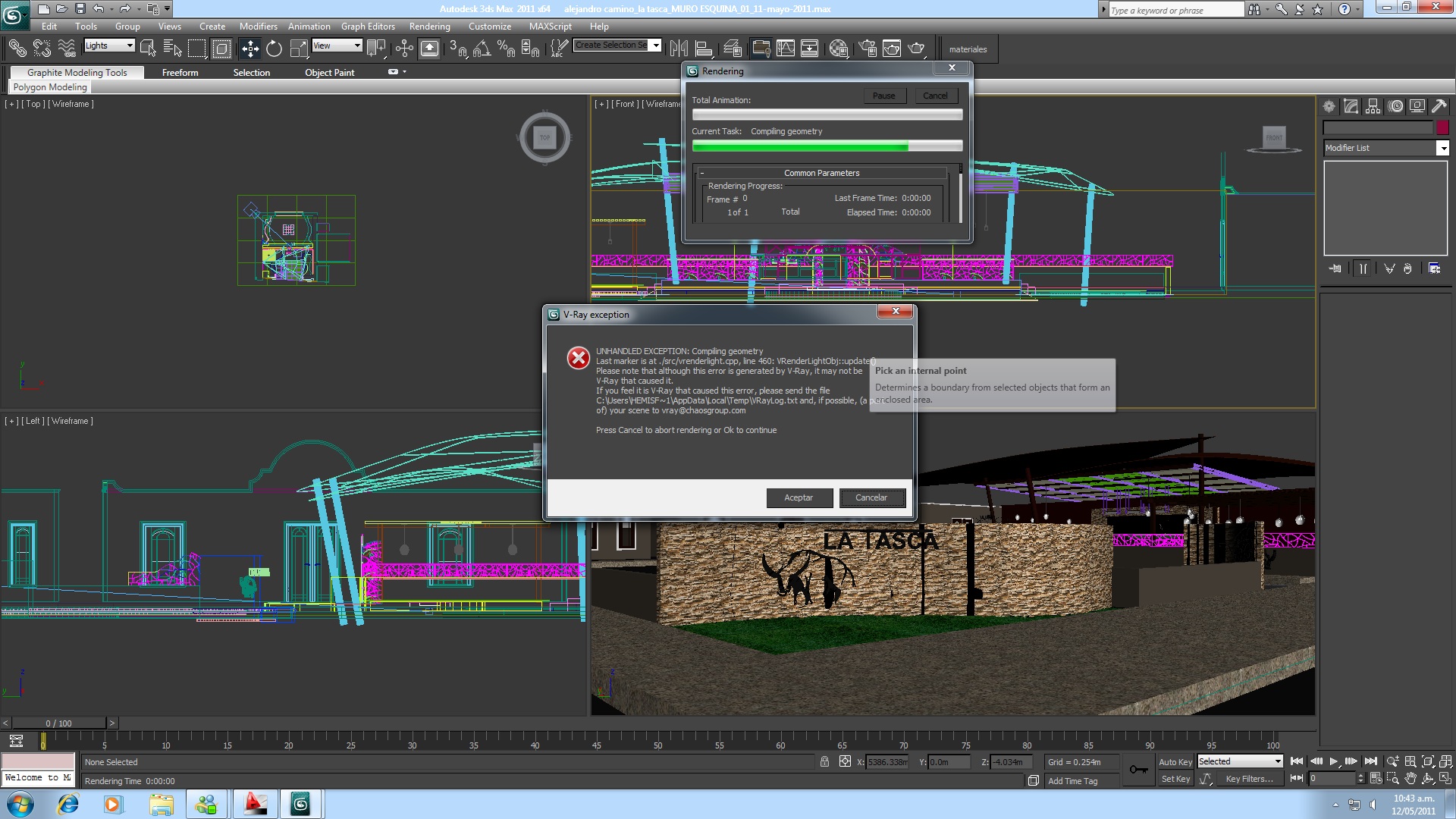Open the Material Editor sphere icon

pos(838,49)
